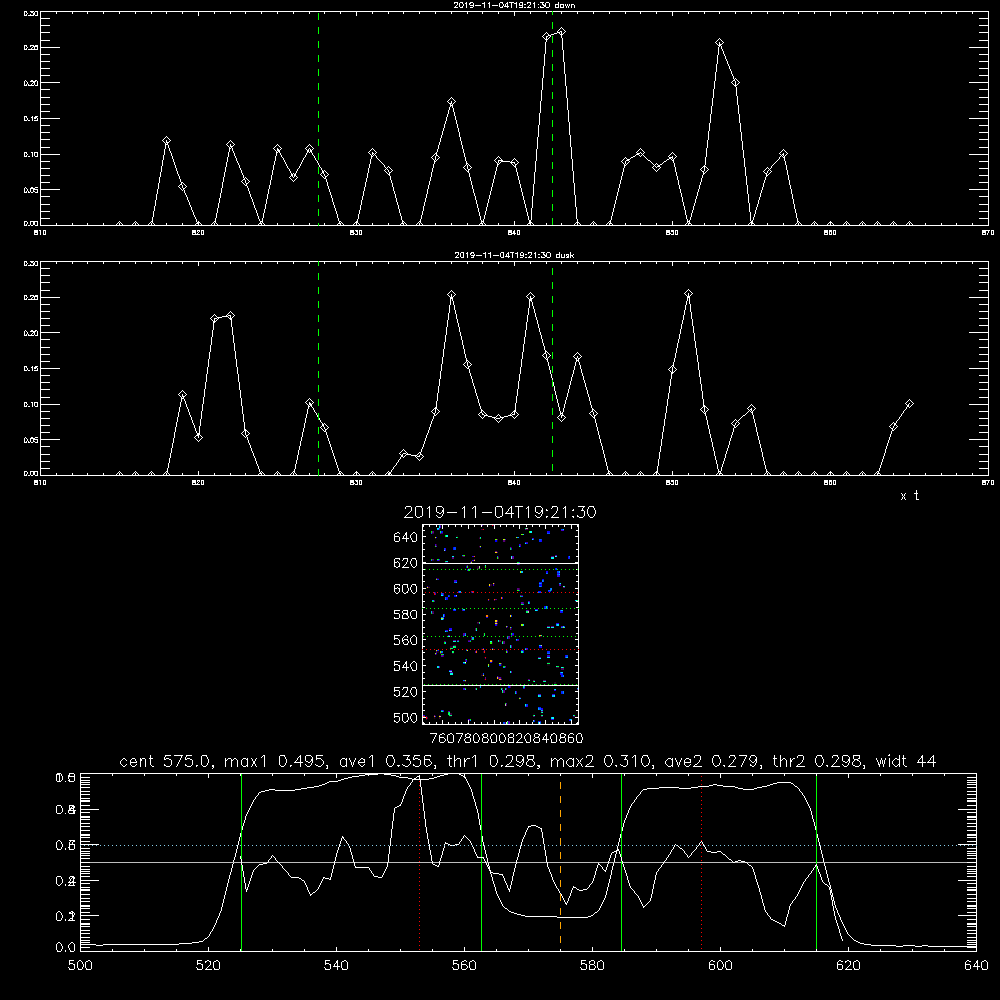
Task: Select y-axis label 620 beside color image
Action: [x=406, y=563]
